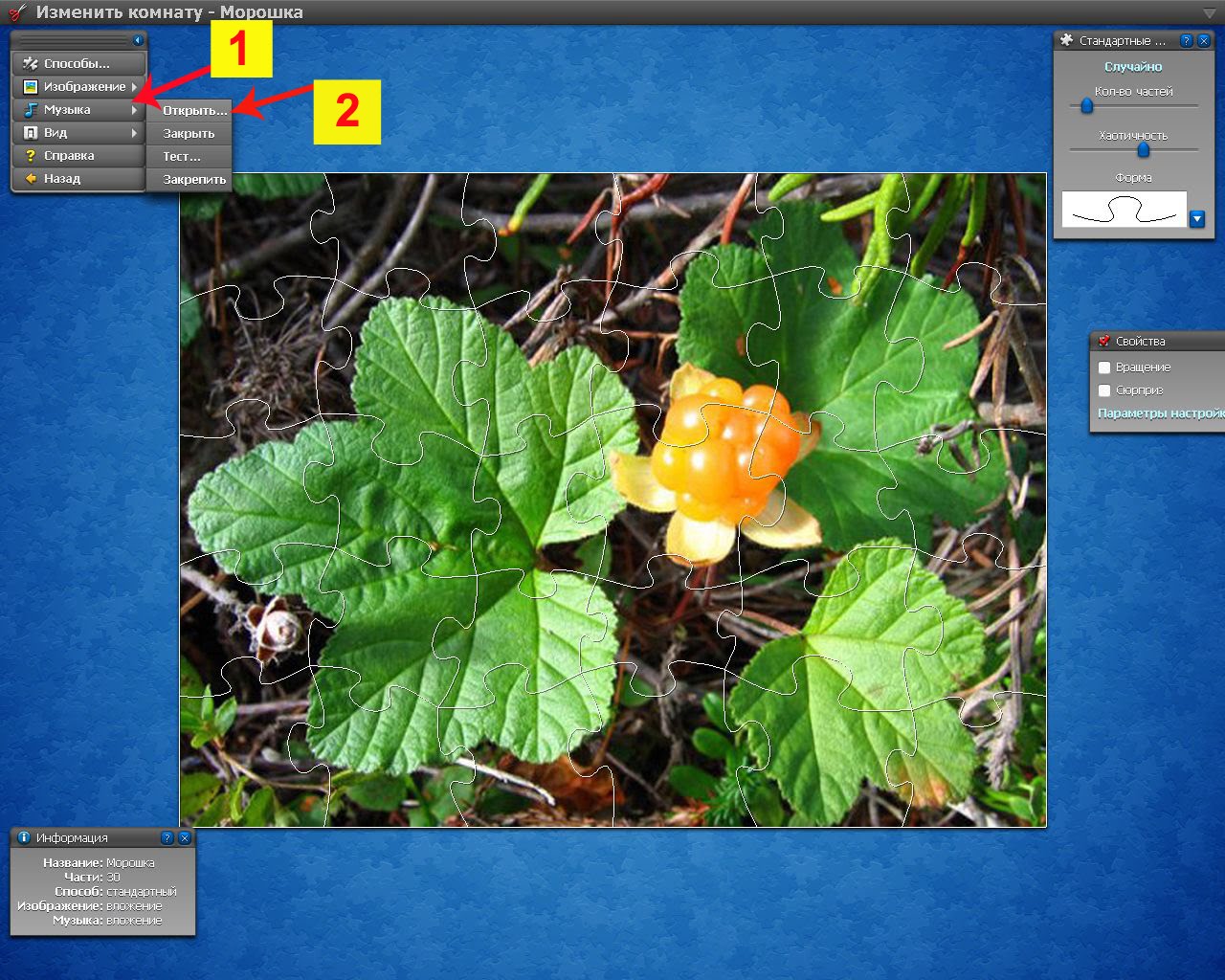
Task: Adjust the Кол-во частей slider handle
Action: point(1086,105)
